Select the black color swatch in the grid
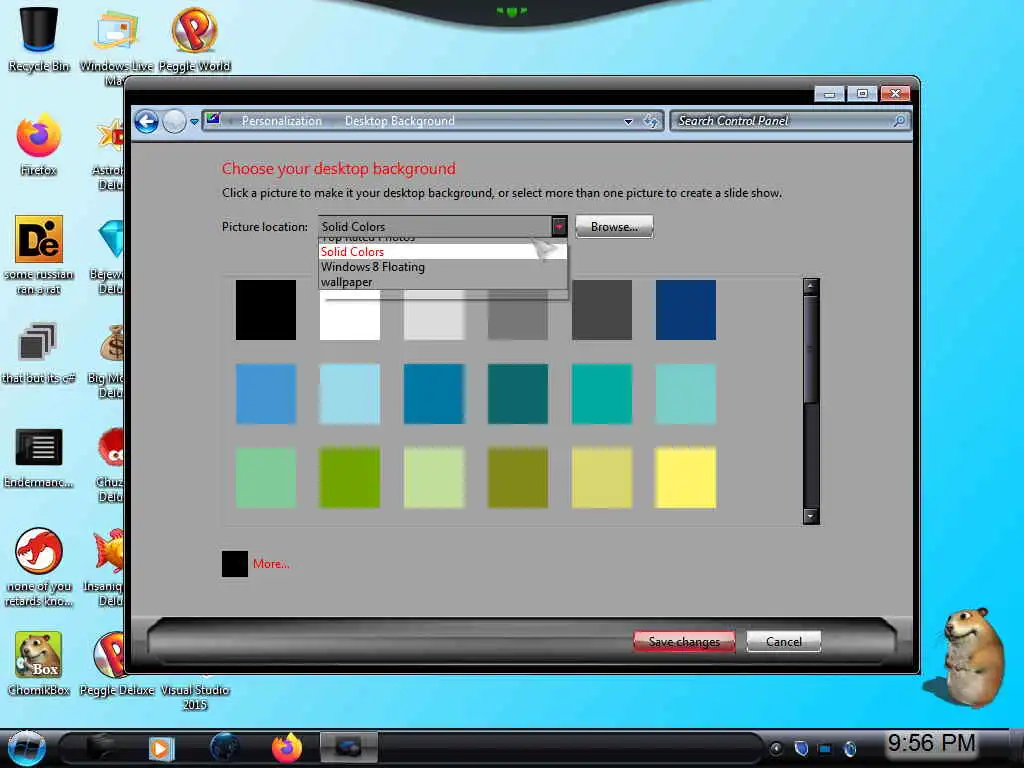 pyautogui.click(x=266, y=310)
